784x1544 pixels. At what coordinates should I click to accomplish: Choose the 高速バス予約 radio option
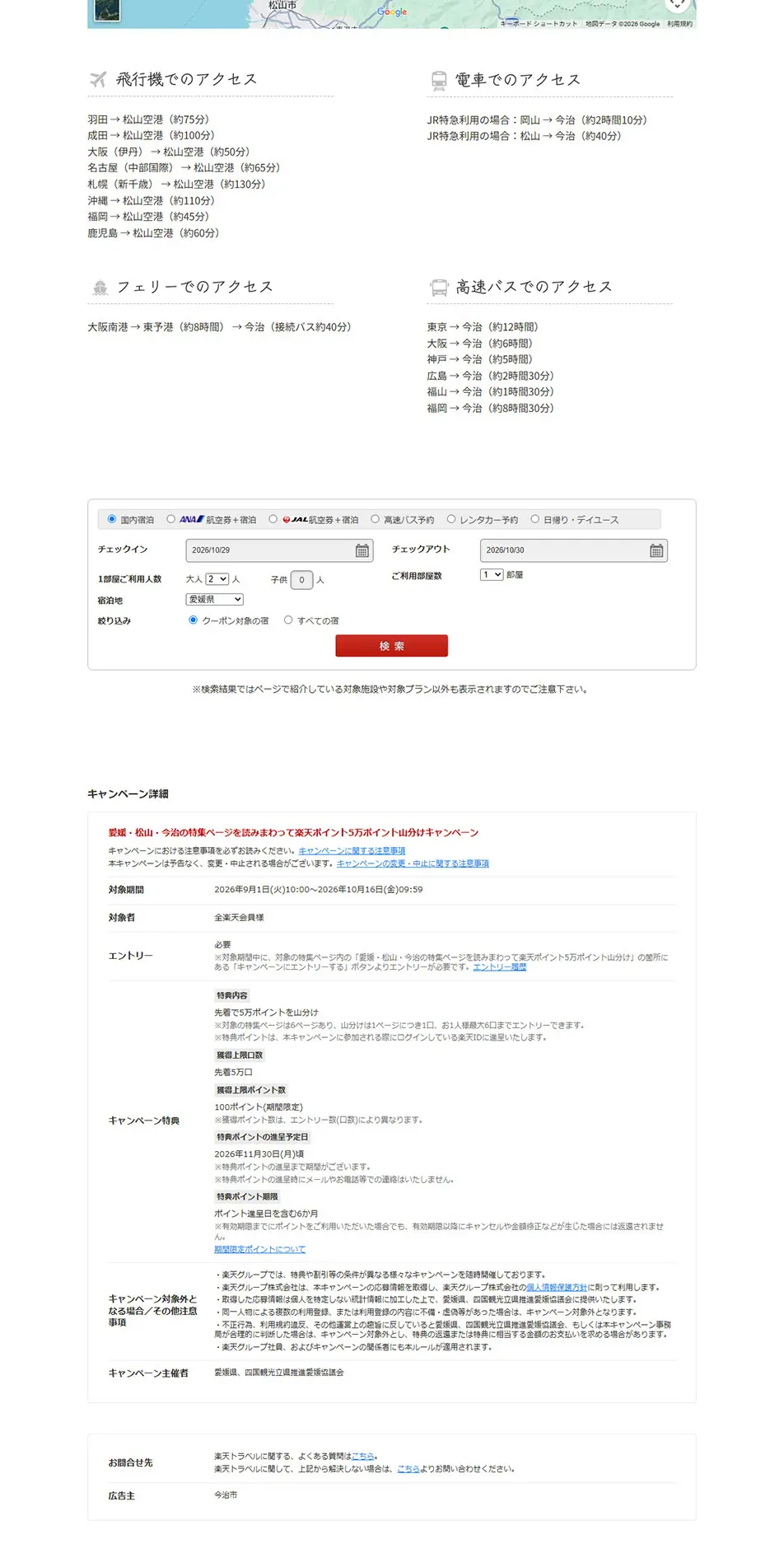point(375,519)
